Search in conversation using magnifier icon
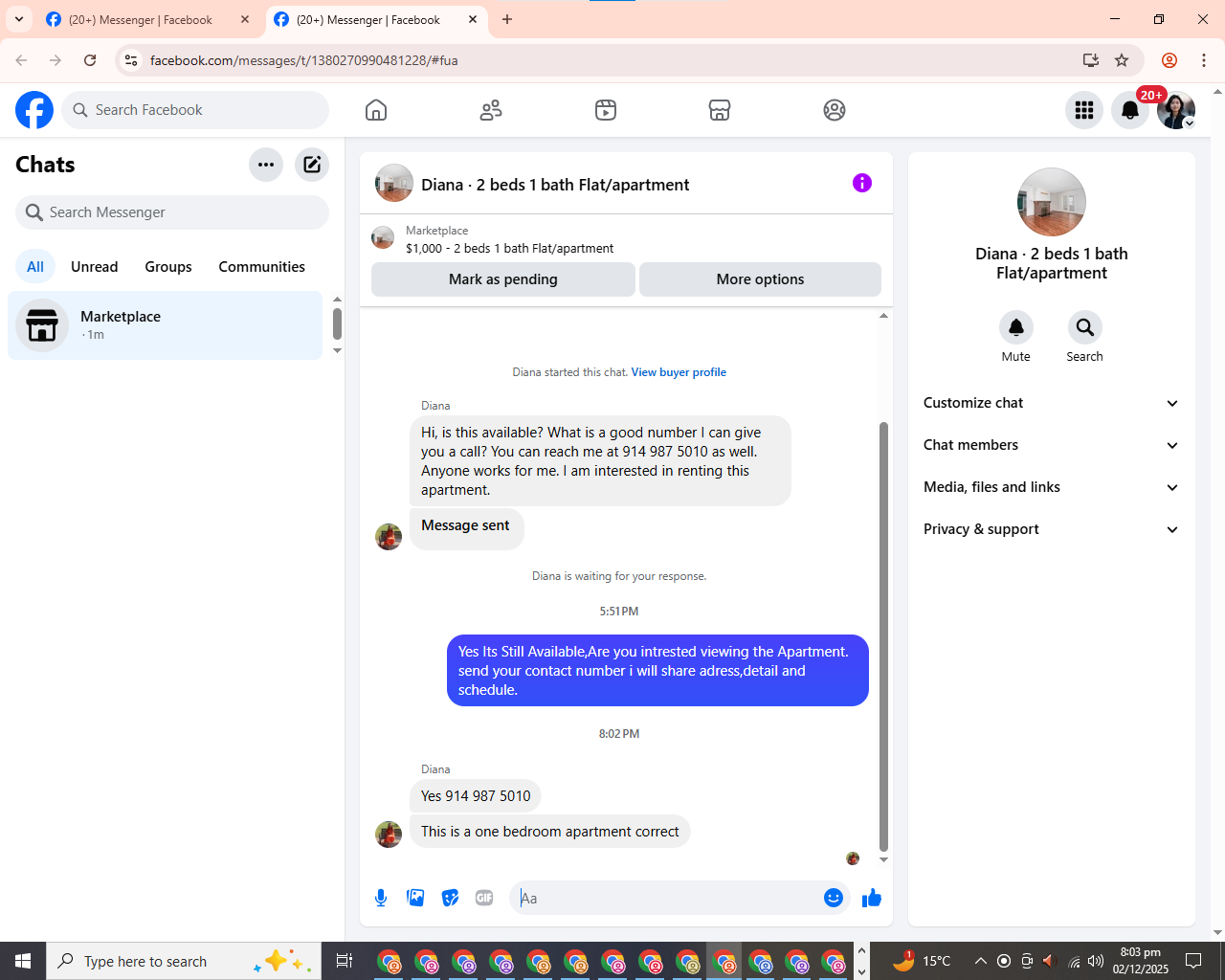The height and width of the screenshot is (980, 1225). point(1085,327)
